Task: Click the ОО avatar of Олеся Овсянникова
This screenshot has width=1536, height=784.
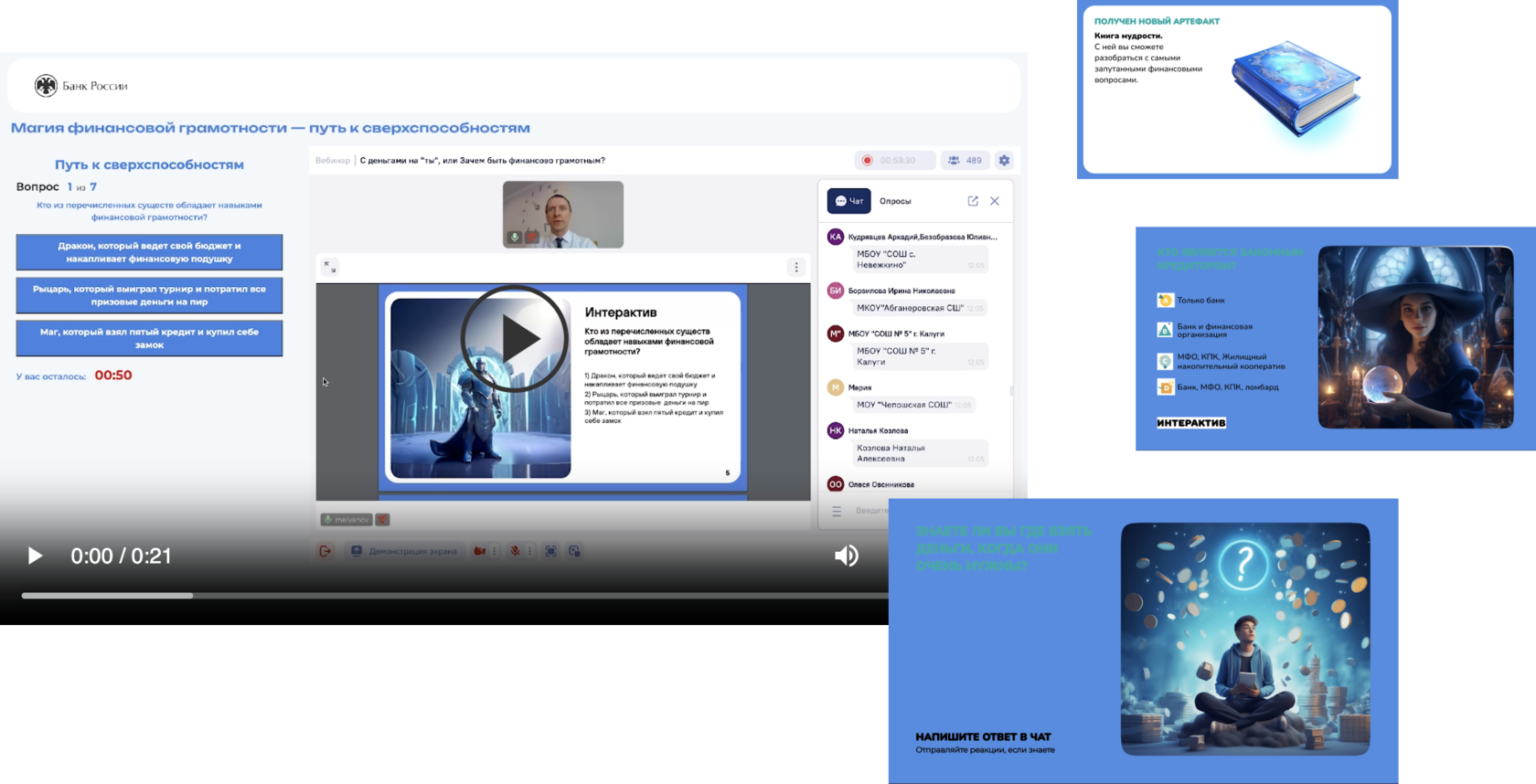Action: click(836, 484)
